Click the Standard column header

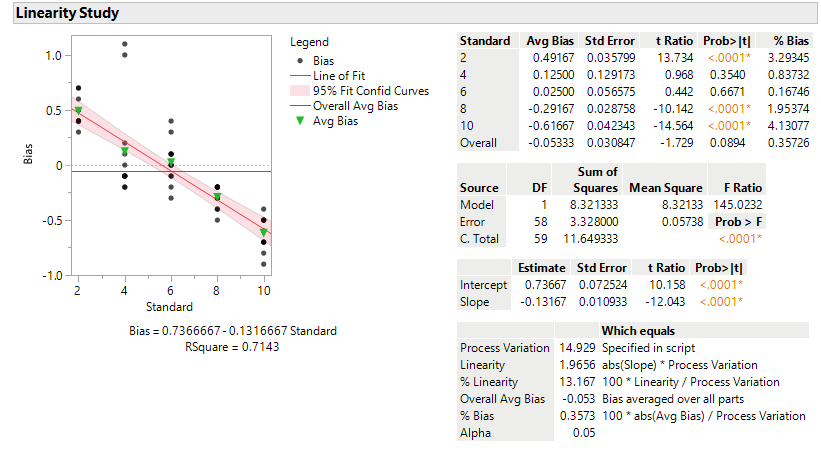[x=485, y=41]
